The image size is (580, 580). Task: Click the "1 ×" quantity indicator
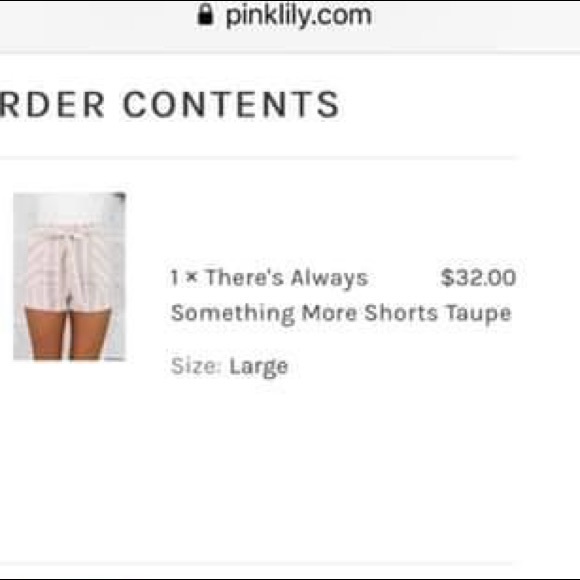pyautogui.click(x=184, y=277)
